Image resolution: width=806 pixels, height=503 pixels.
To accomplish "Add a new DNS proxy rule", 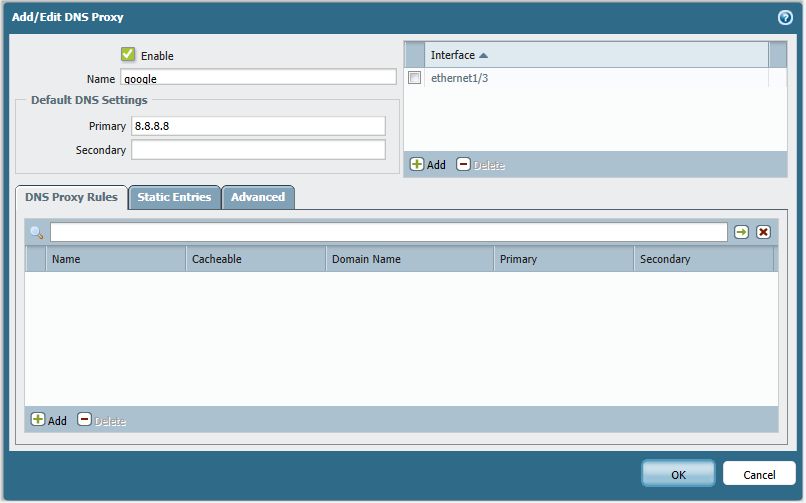I will (49, 420).
